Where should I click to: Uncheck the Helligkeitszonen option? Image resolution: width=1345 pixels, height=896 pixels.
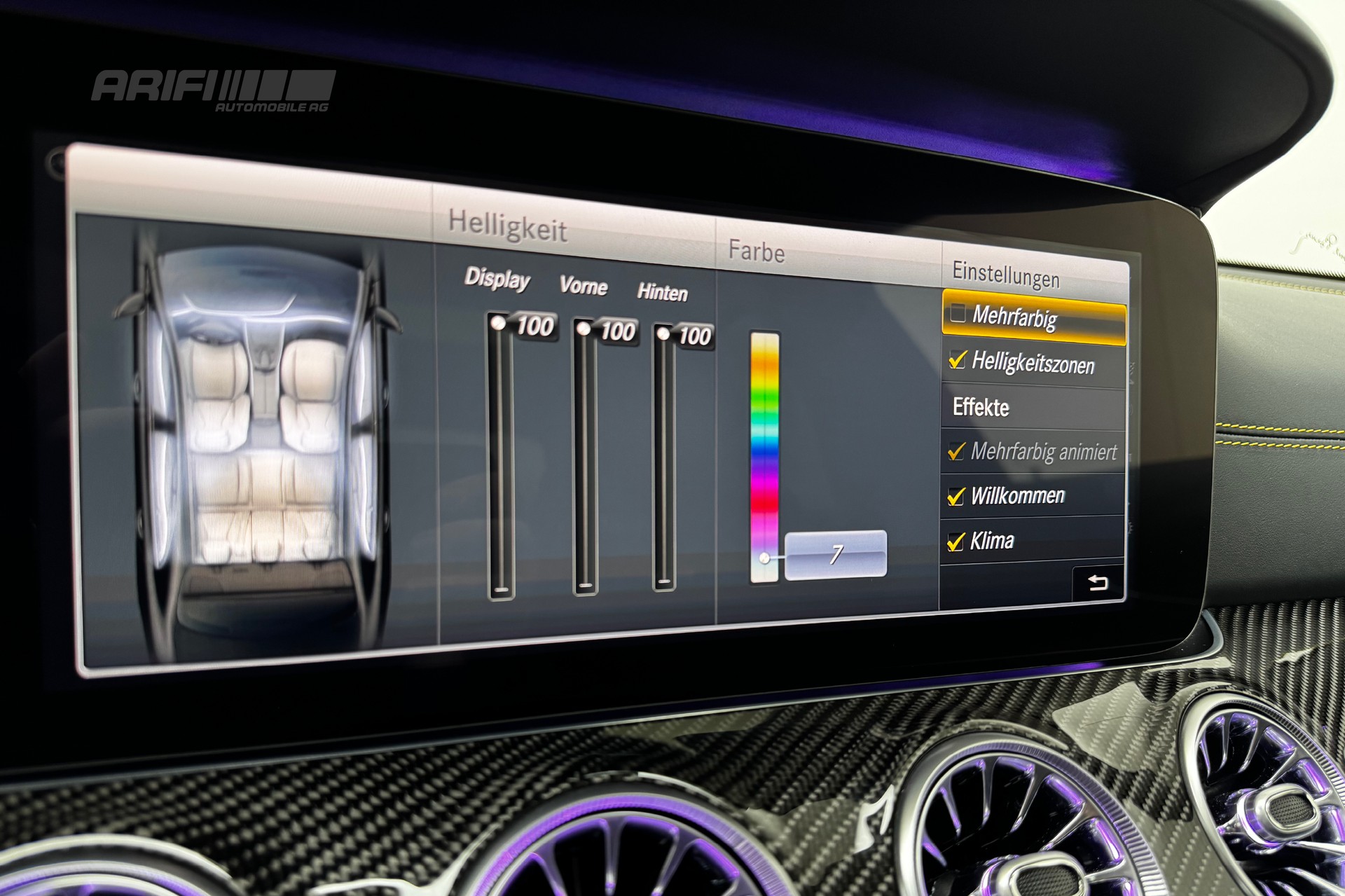[958, 359]
